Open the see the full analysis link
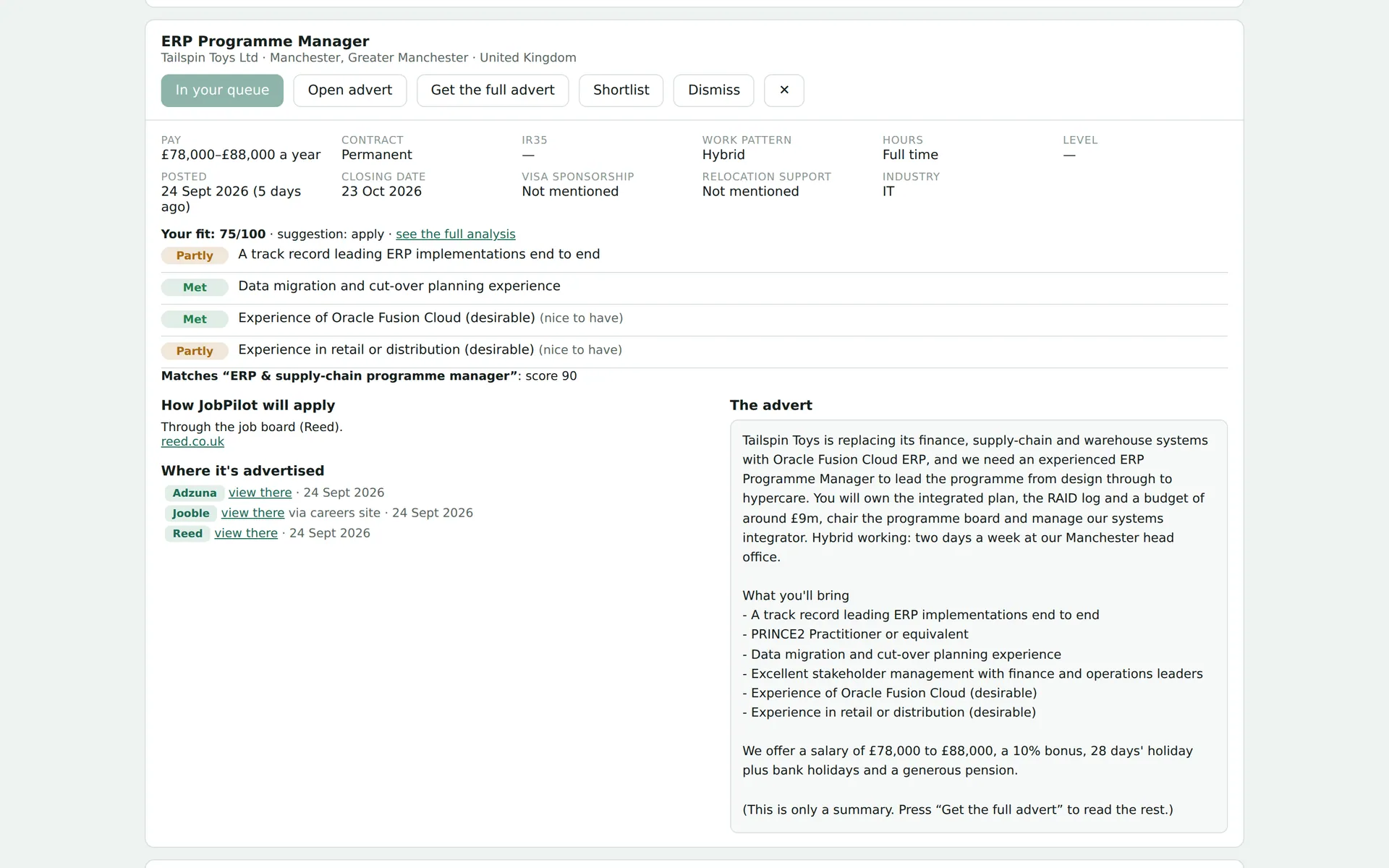This screenshot has height=868, width=1389. coord(456,234)
